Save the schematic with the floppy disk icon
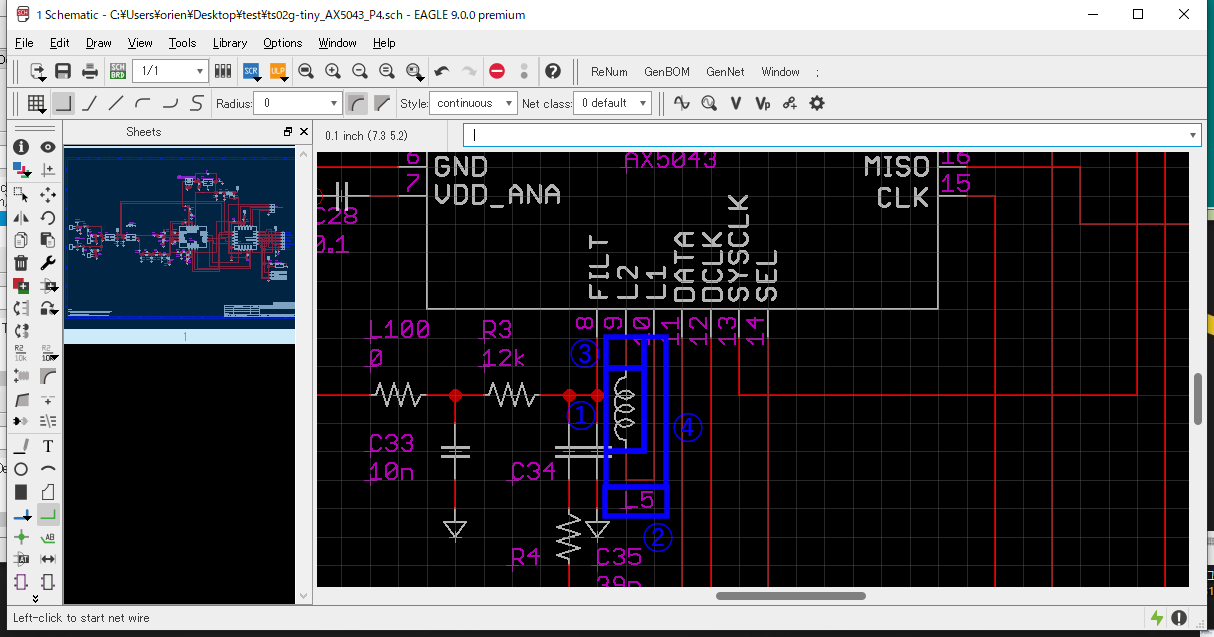The image size is (1214, 637). (63, 72)
